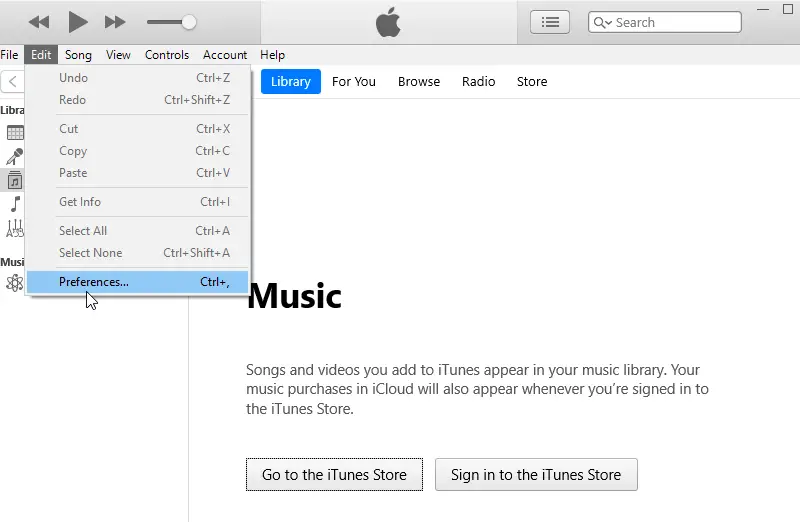
Task: Click Sign in to the iTunes Store
Action: point(536,475)
